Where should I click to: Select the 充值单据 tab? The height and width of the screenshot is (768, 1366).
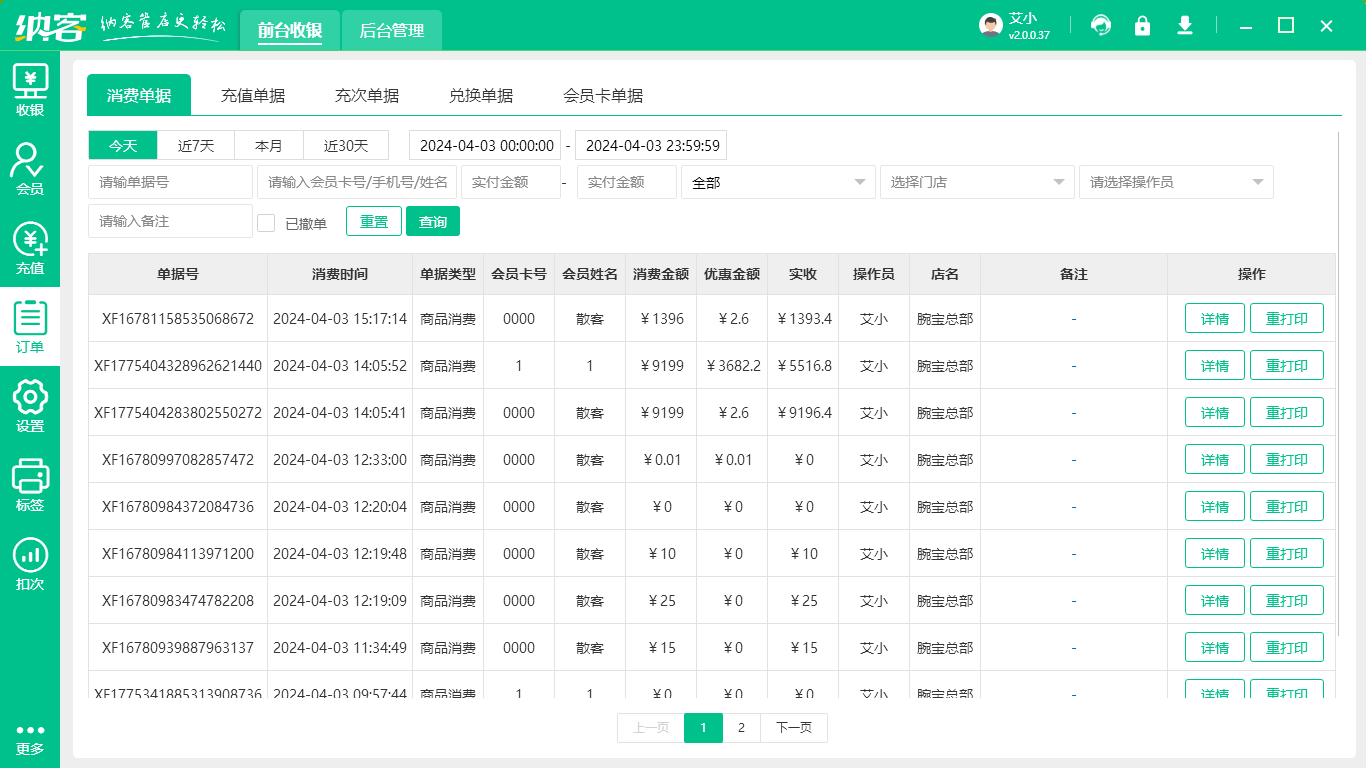coord(253,95)
